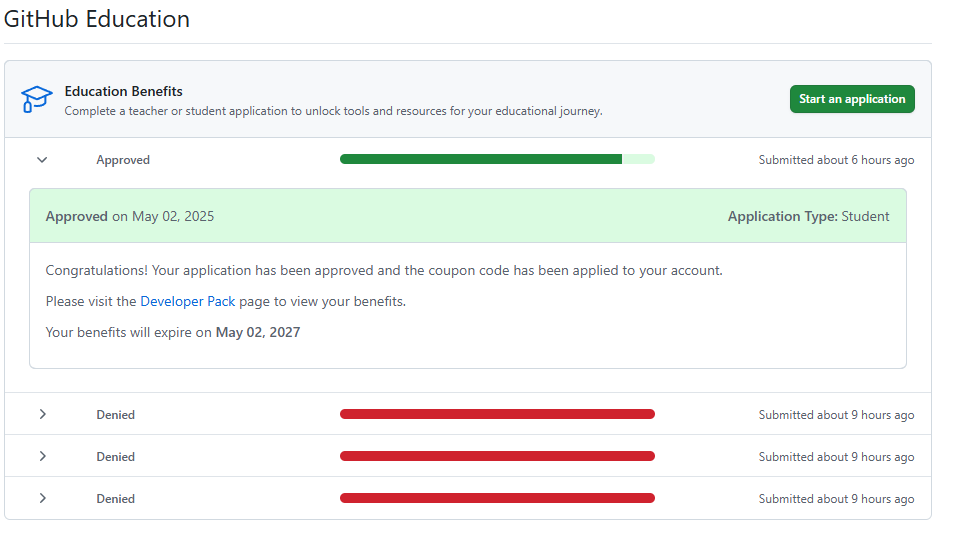The height and width of the screenshot is (551, 967).
Task: Expand the third Denied application chevron
Action: [43, 498]
